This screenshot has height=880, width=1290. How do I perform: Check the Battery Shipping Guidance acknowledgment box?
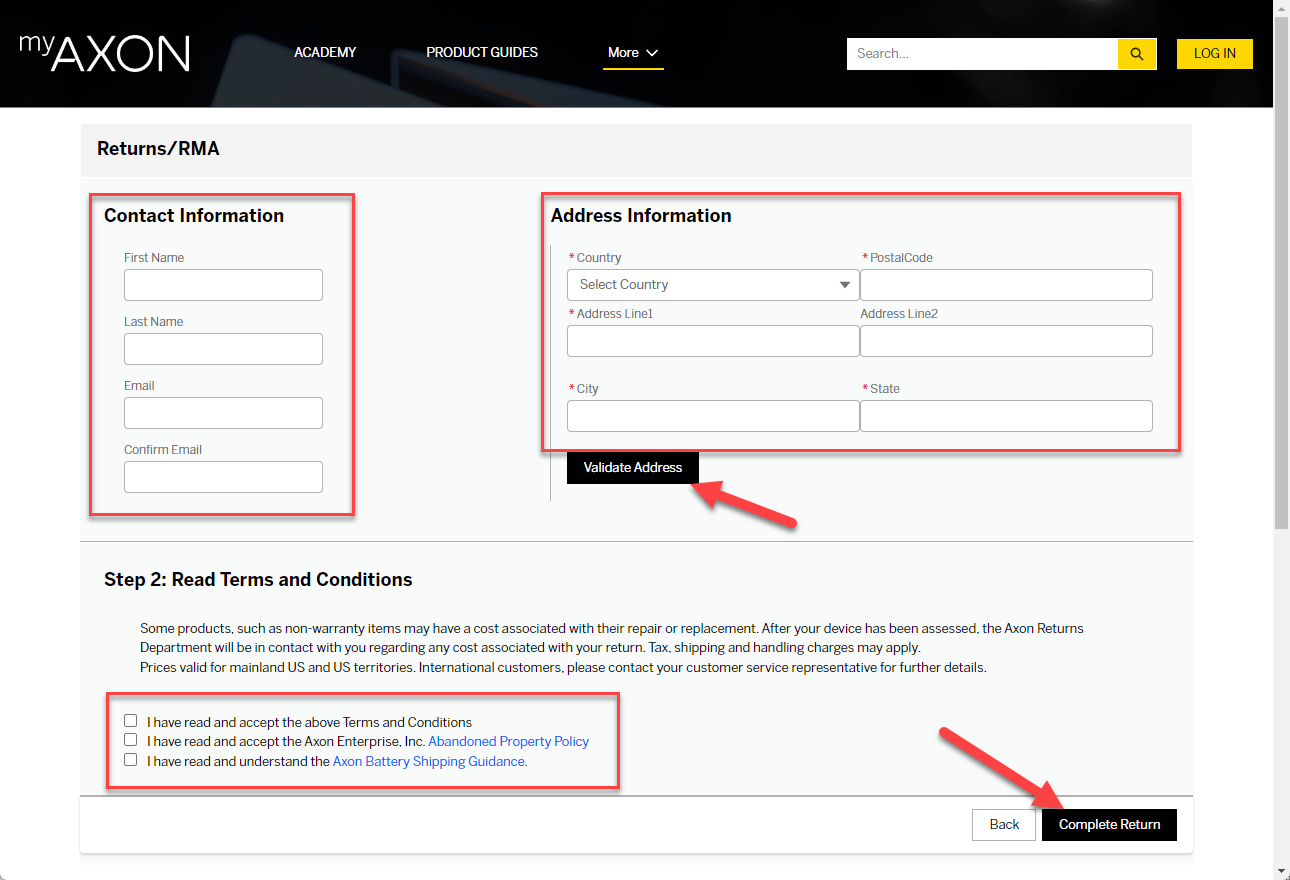tap(130, 759)
